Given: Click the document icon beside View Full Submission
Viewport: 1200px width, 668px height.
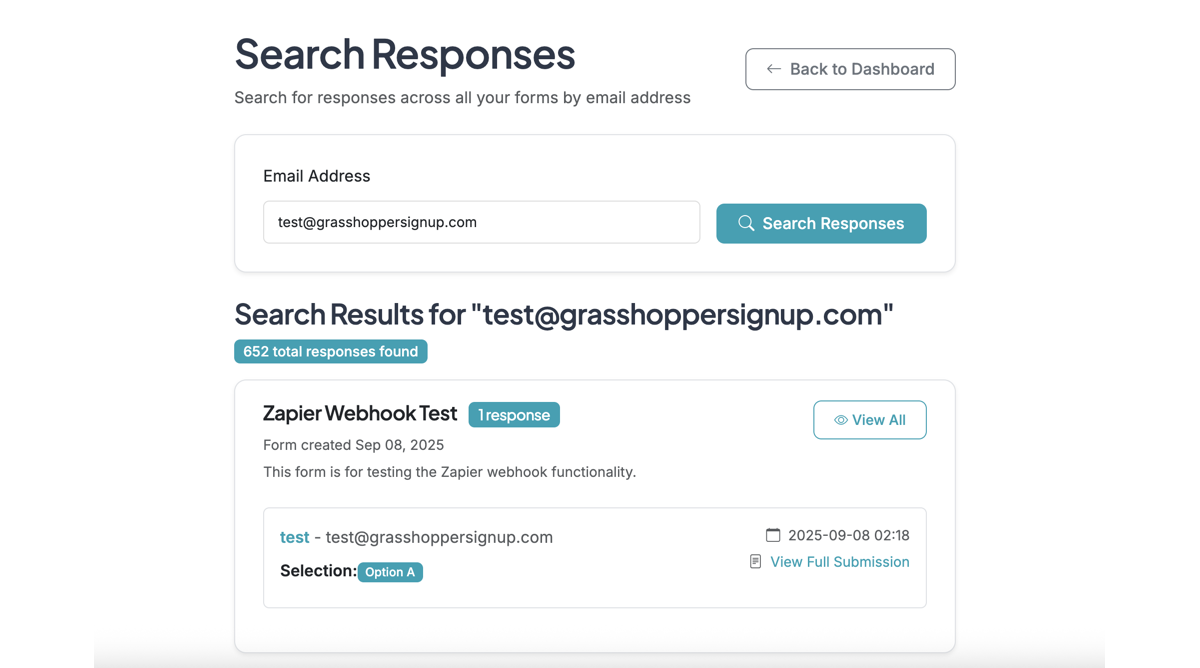Looking at the screenshot, I should coord(756,562).
